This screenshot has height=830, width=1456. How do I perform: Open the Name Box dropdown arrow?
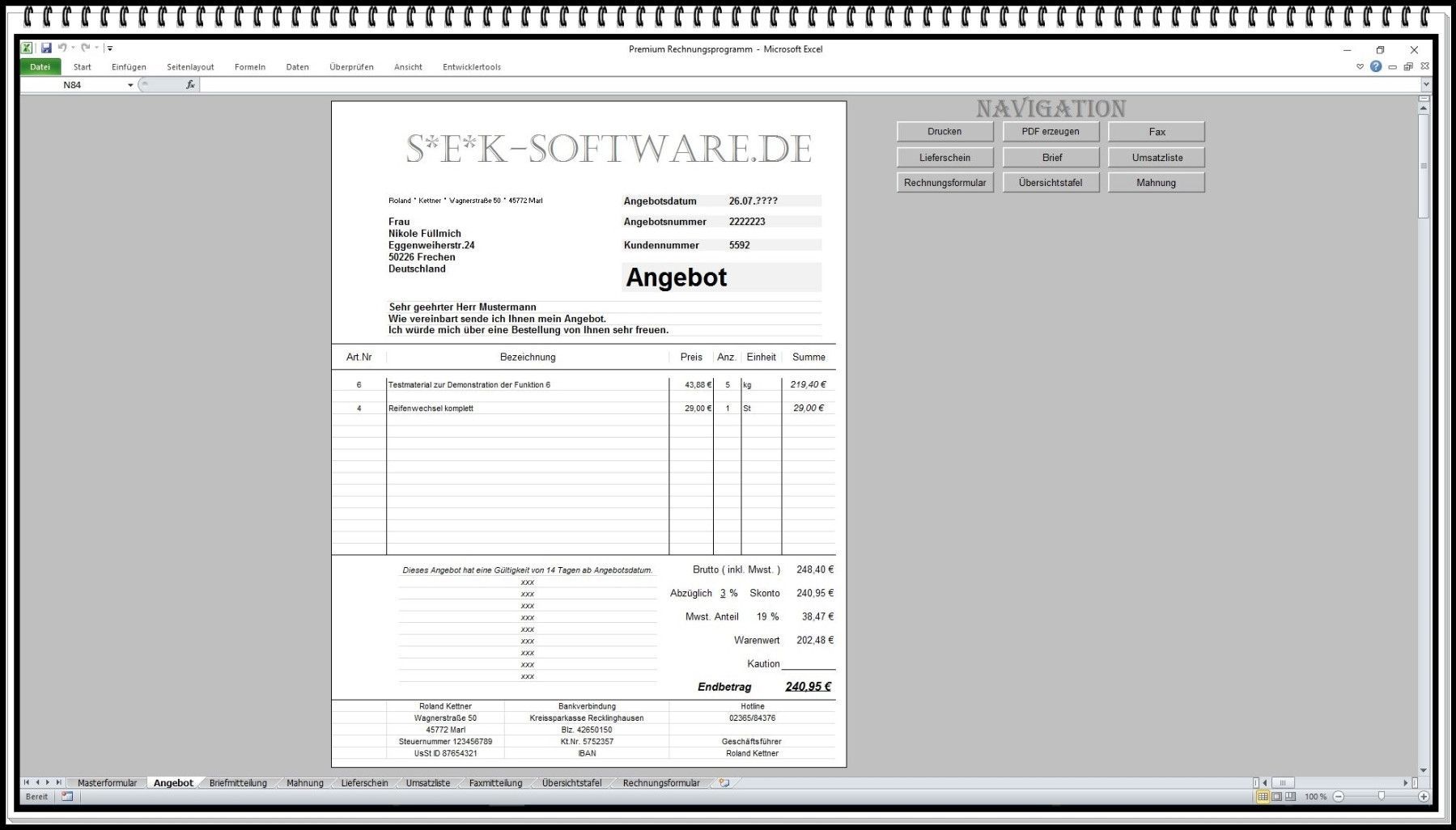[x=130, y=85]
